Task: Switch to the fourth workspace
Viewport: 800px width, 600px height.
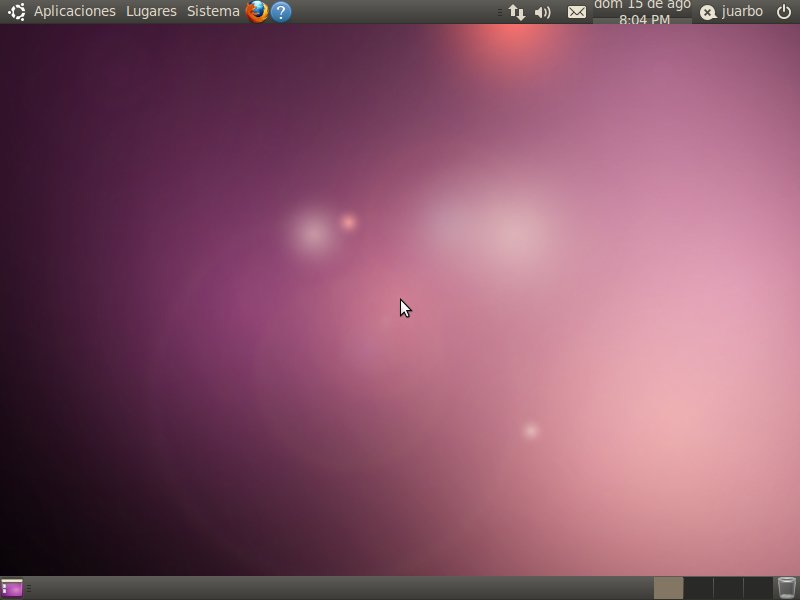Action: (758, 588)
